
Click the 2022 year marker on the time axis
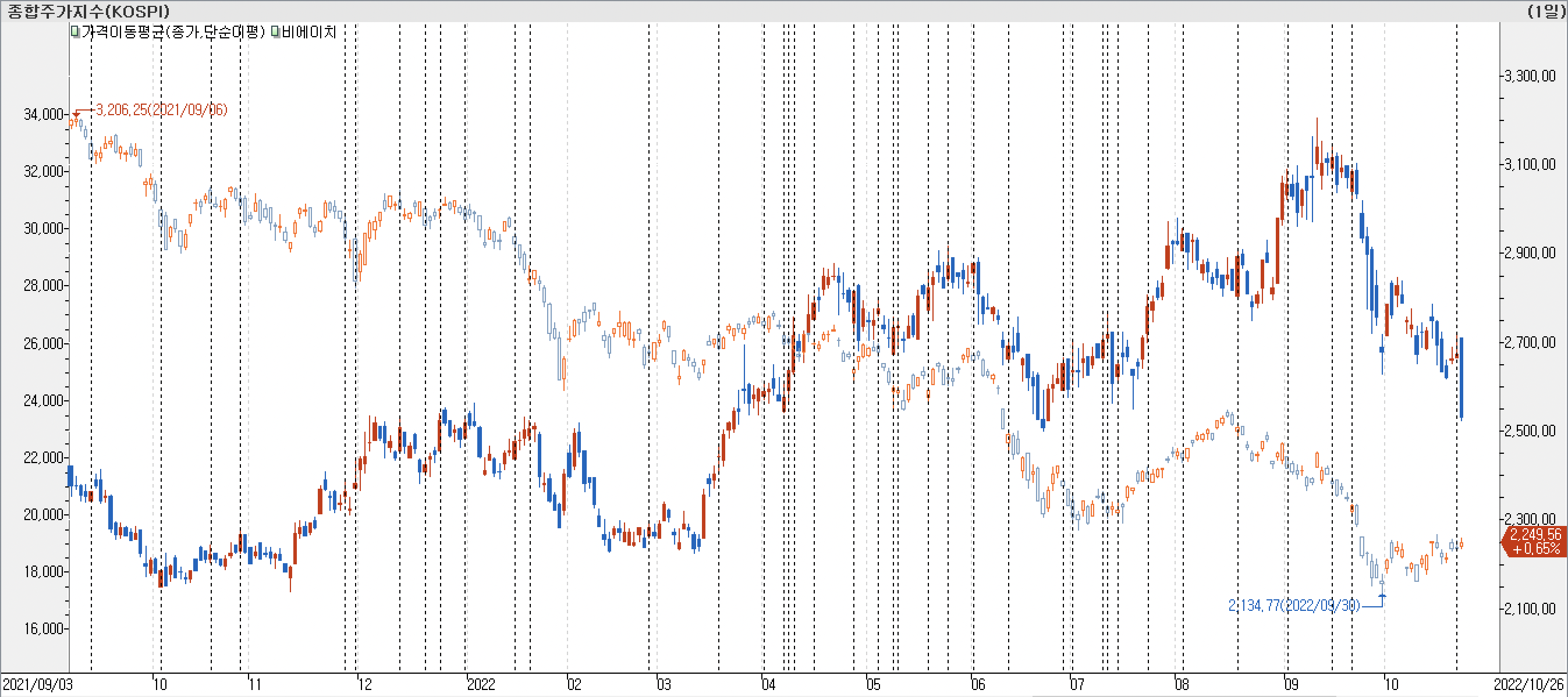click(x=481, y=684)
